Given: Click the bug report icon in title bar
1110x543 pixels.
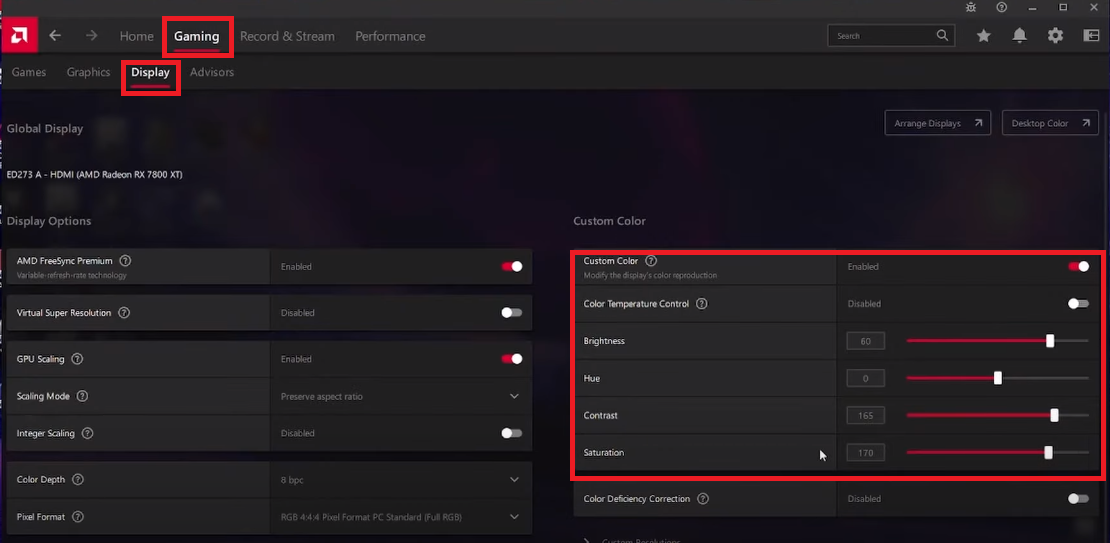Looking at the screenshot, I should (x=971, y=7).
